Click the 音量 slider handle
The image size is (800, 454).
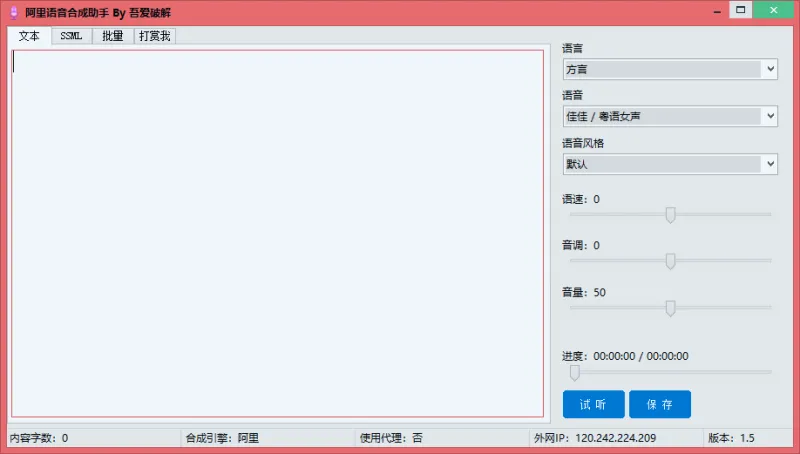click(x=670, y=308)
